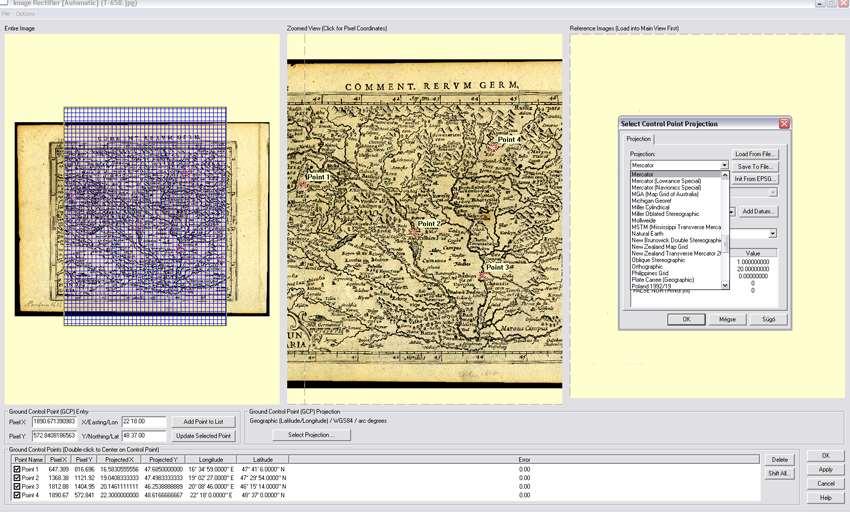Screen dimensions: 850x512
Task: Click Apply in Image Rectifier
Action: pyautogui.click(x=826, y=469)
